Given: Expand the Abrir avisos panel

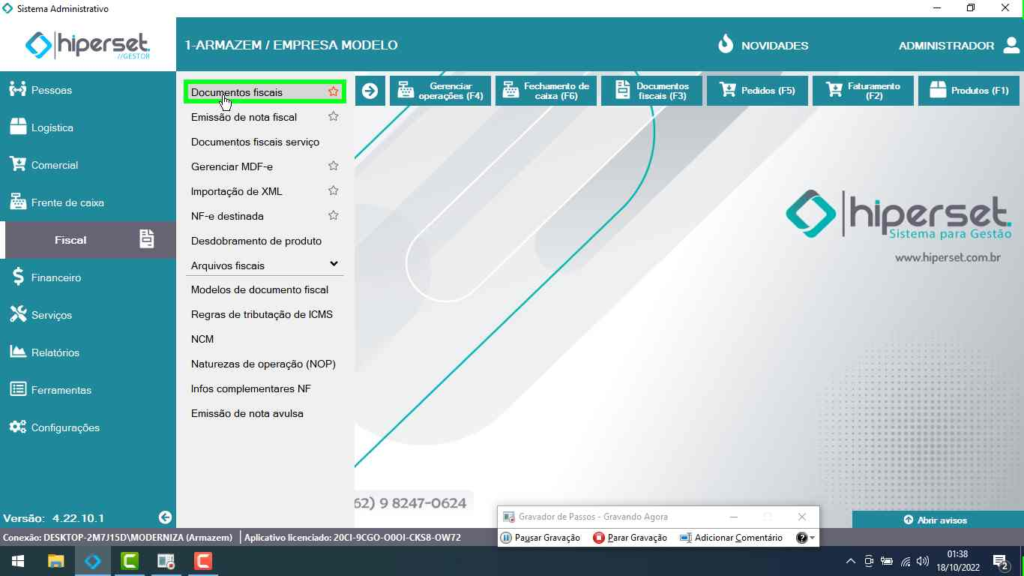Looking at the screenshot, I should coord(937,520).
